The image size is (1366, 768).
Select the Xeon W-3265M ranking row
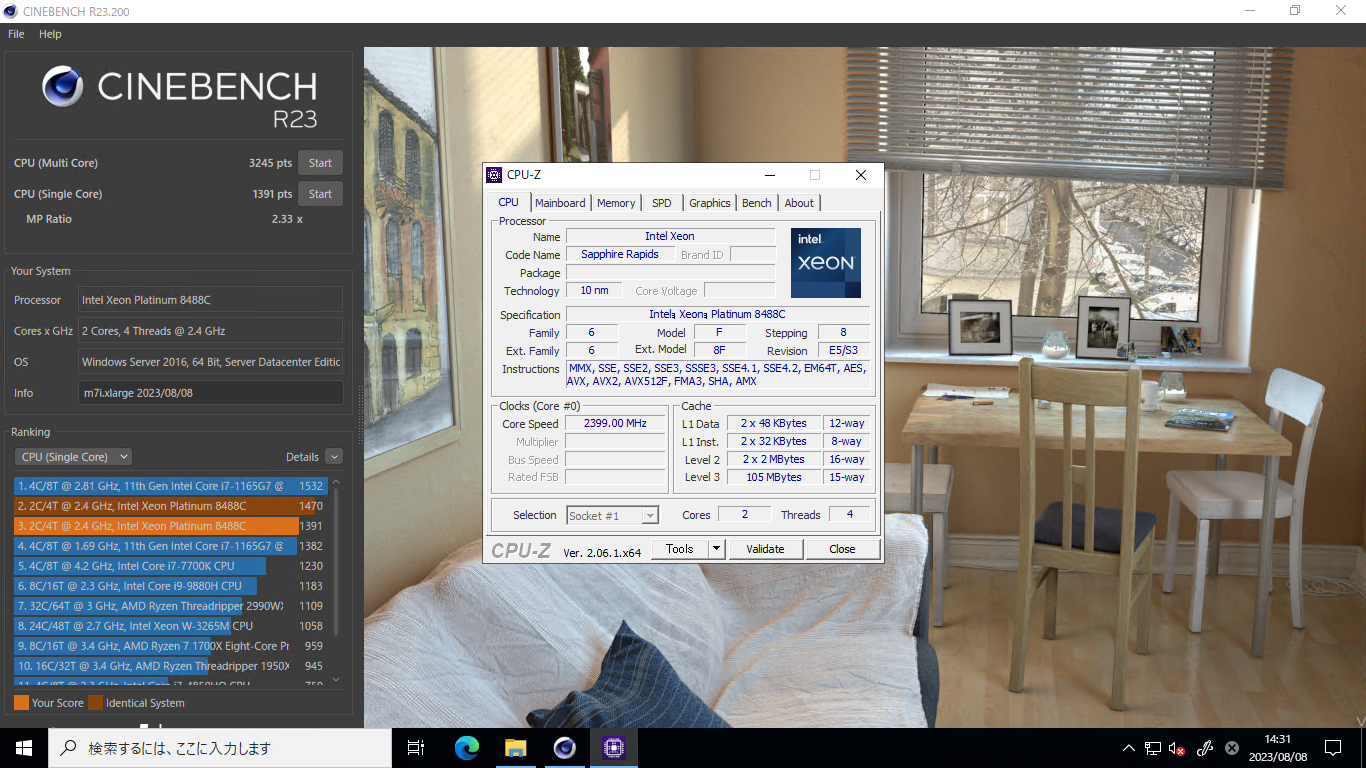170,626
